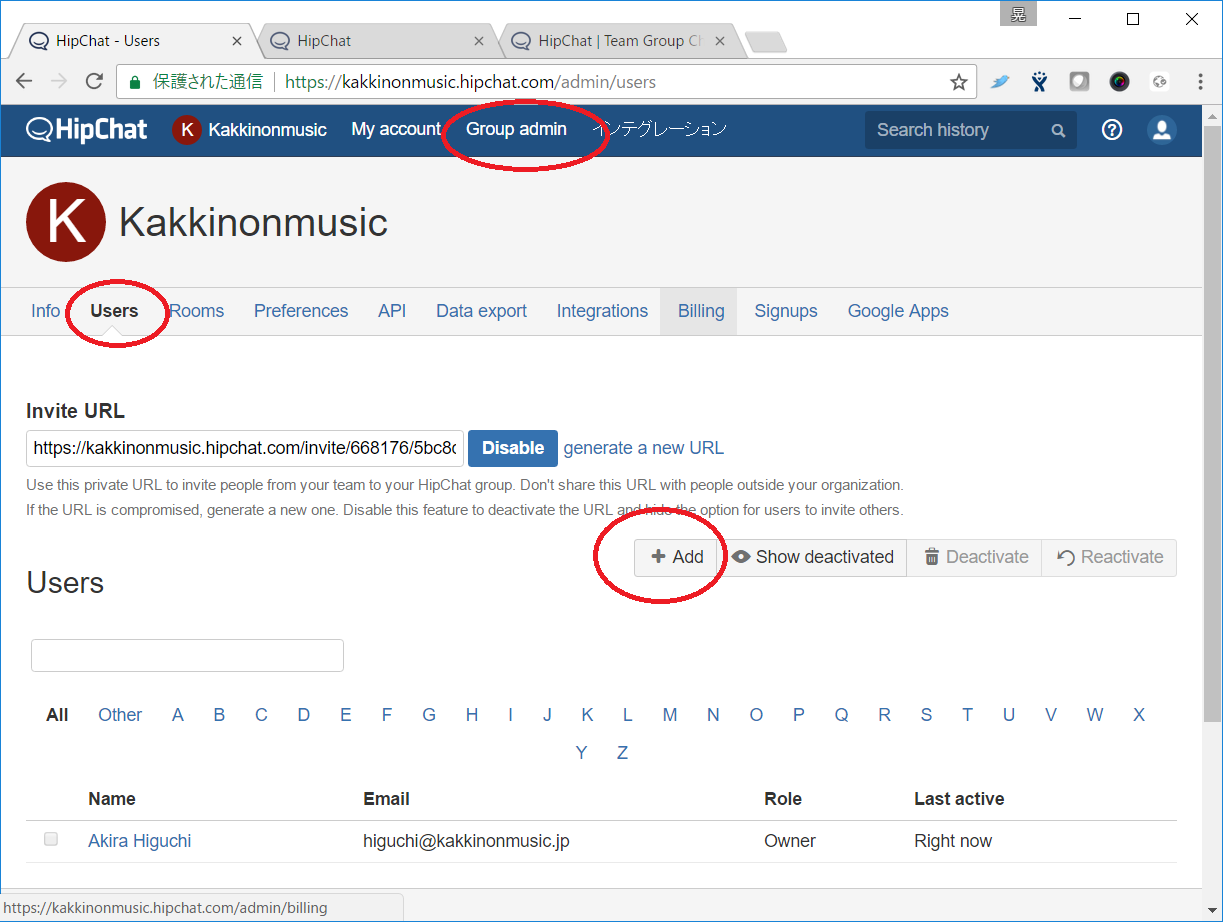Click the generate a new URL link
1223x922 pixels.
(x=644, y=448)
